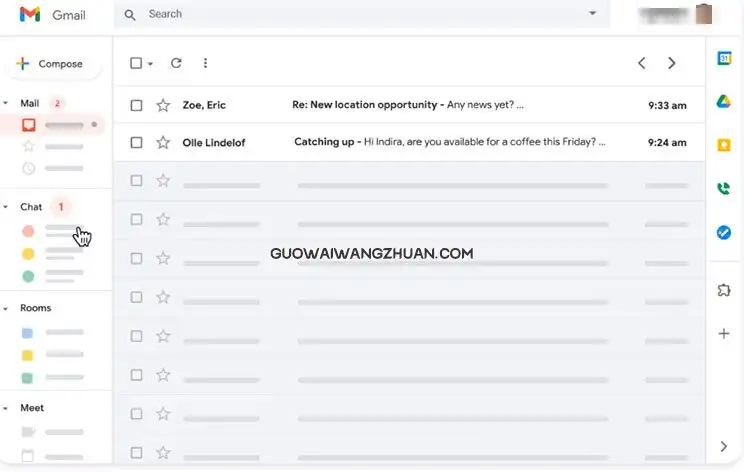744x472 pixels.
Task: Get add-ons with plus icon
Action: [x=724, y=333]
